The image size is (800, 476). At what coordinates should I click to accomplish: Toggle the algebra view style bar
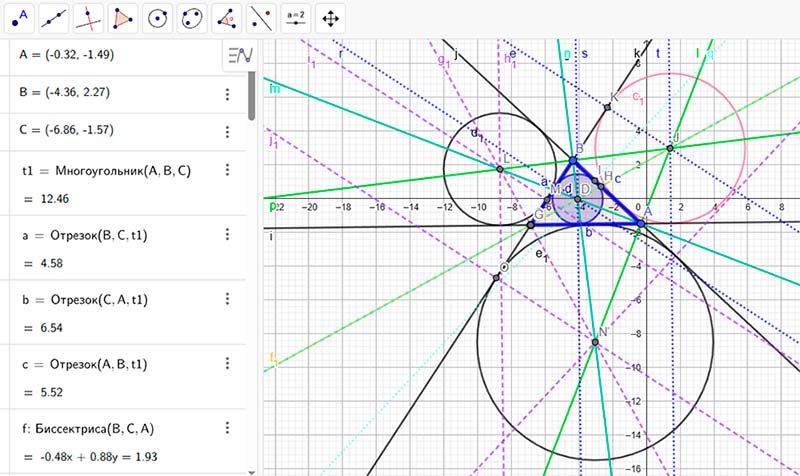point(237,56)
